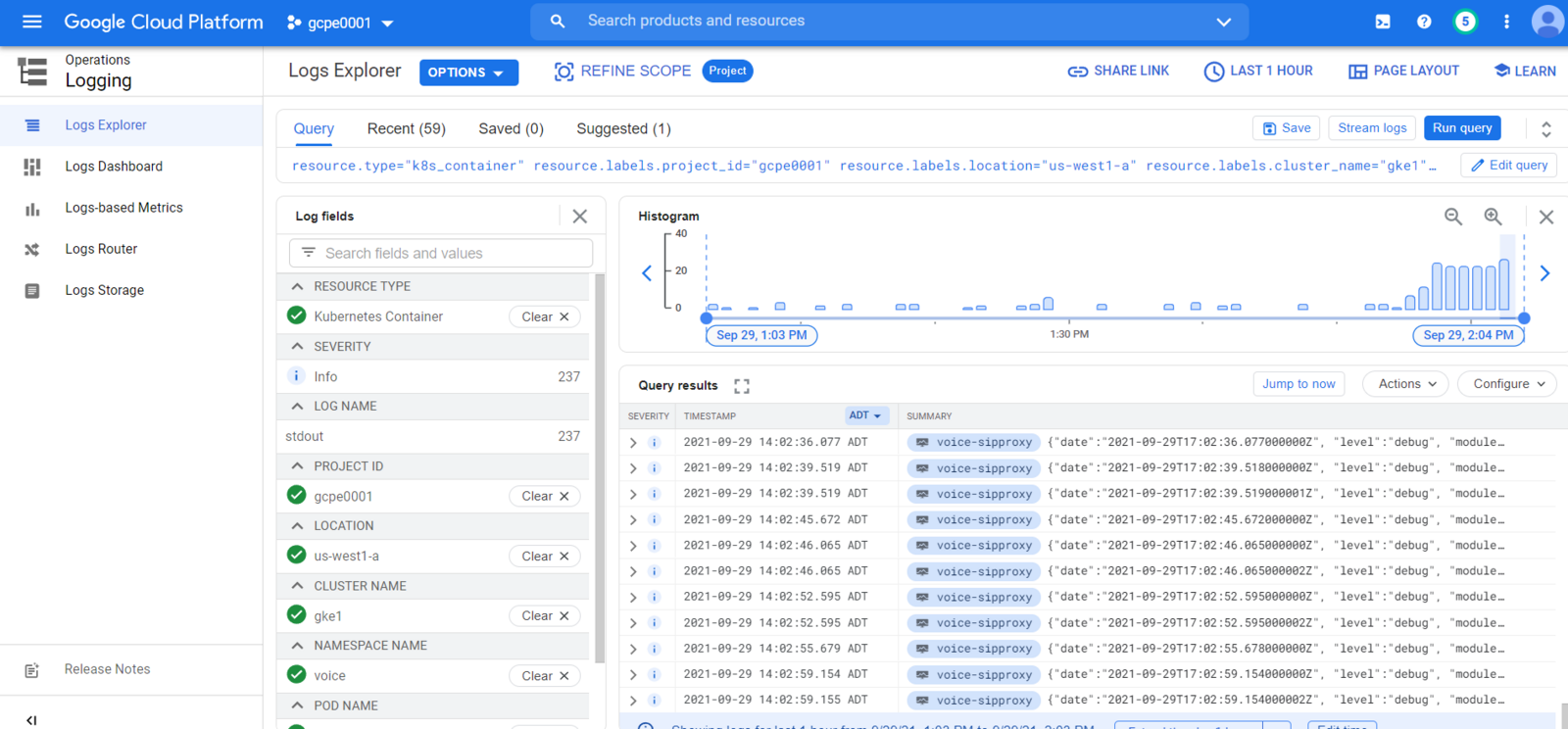Screen dimensions: 1568x729
Task: Expand query results to full screen
Action: [x=742, y=386]
